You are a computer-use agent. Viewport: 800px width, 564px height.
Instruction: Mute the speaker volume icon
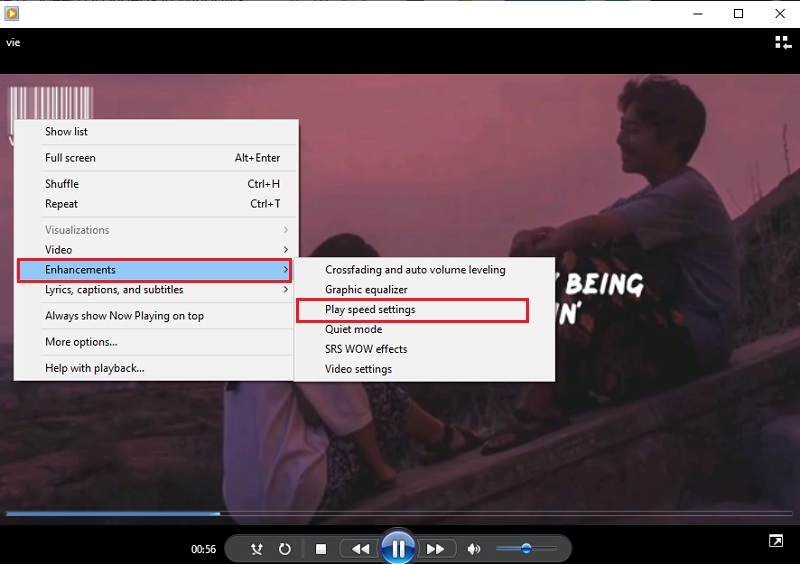click(x=473, y=549)
